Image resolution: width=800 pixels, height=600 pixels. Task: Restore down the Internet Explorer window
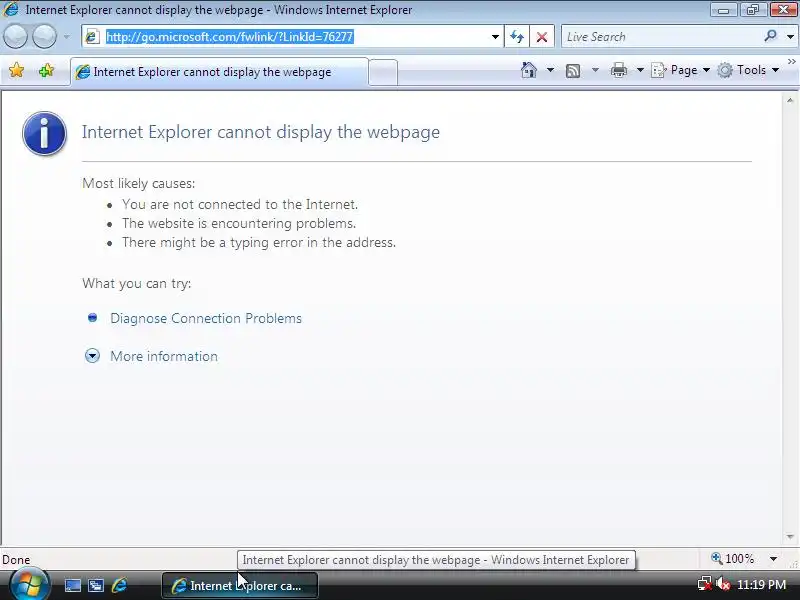tap(753, 10)
